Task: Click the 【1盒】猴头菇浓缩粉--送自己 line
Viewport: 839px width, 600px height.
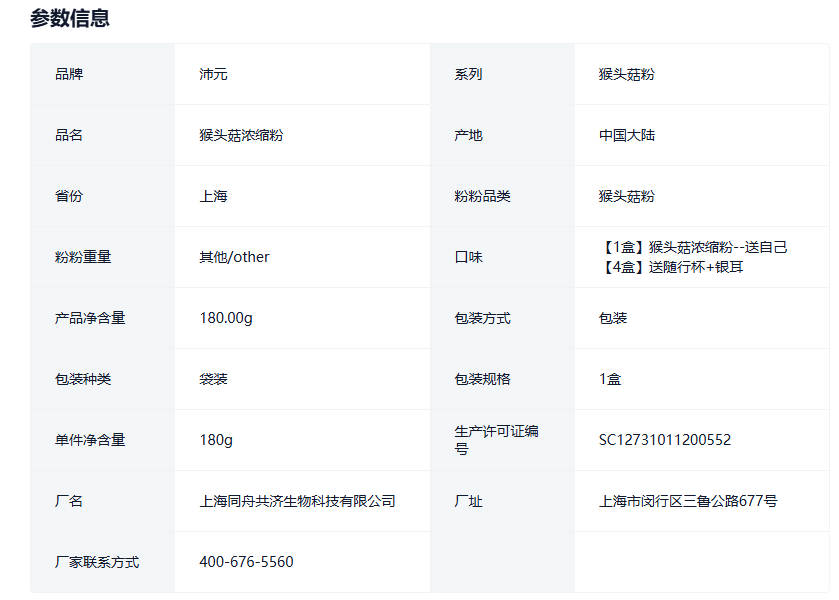Action: click(693, 247)
